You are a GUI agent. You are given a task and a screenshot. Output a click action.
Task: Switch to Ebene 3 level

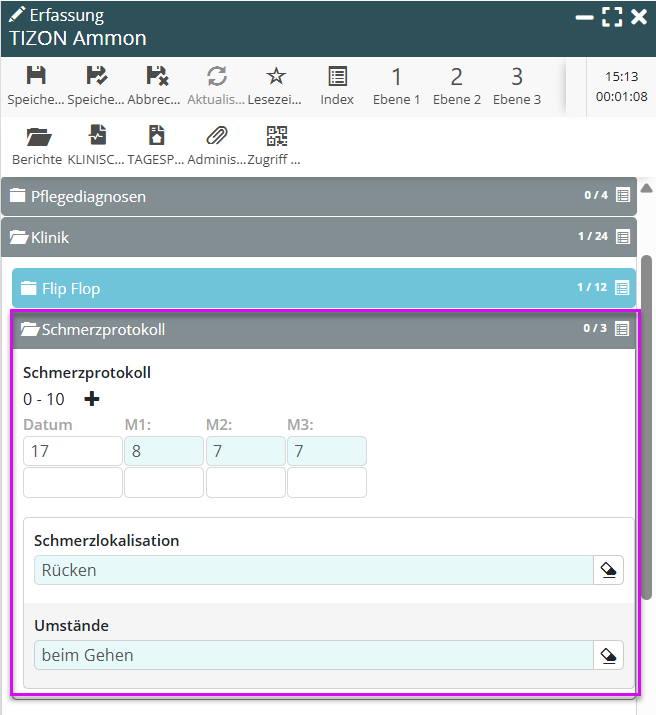[x=516, y=85]
